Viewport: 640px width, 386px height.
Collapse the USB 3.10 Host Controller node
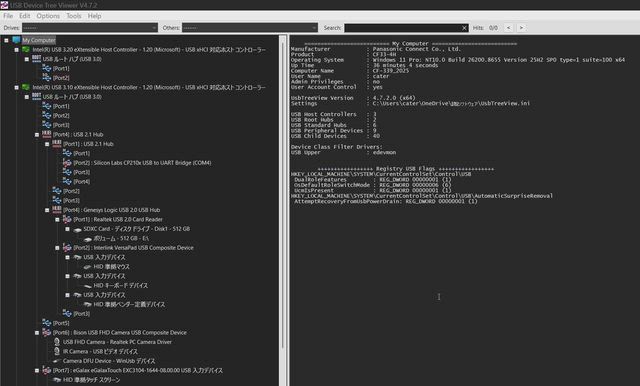click(17, 88)
